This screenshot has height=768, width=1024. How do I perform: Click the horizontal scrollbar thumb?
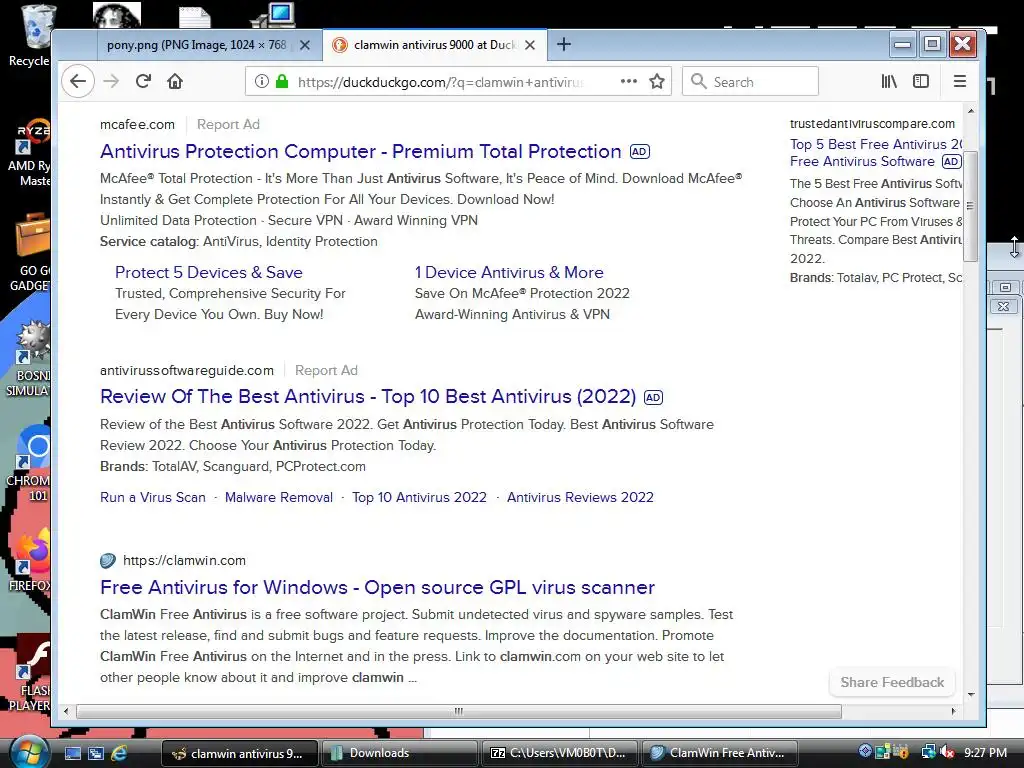pos(458,711)
